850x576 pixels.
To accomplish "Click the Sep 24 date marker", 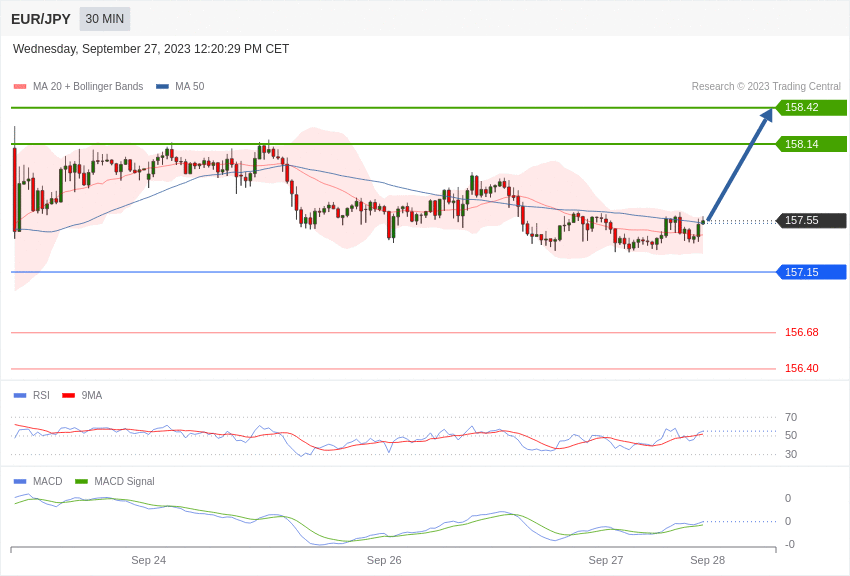I will point(149,560).
